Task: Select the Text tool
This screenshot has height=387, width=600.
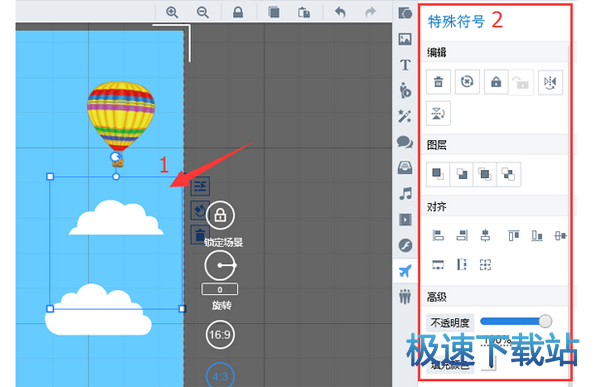Action: tap(405, 65)
